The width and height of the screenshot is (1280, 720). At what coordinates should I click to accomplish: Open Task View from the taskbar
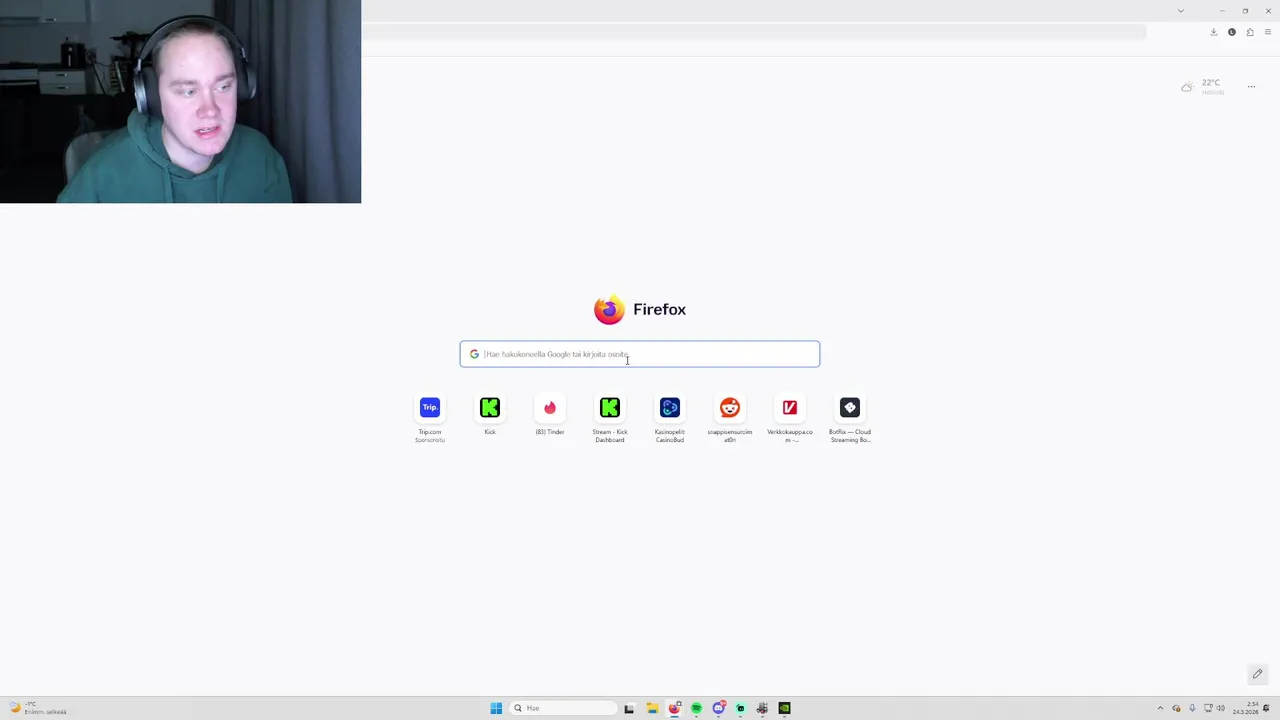point(629,708)
